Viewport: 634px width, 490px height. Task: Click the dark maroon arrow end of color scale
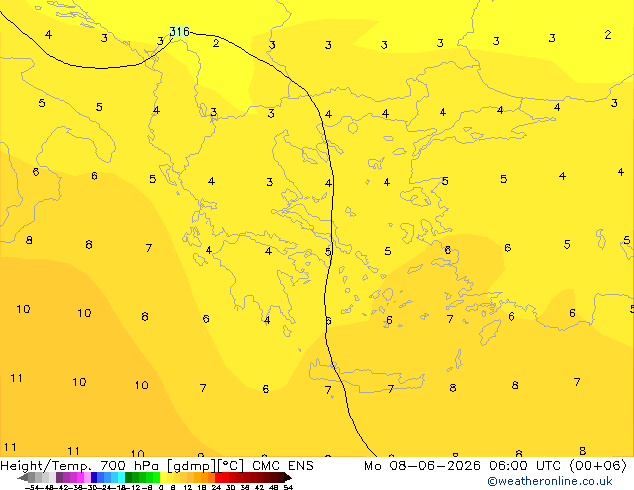tap(287, 478)
